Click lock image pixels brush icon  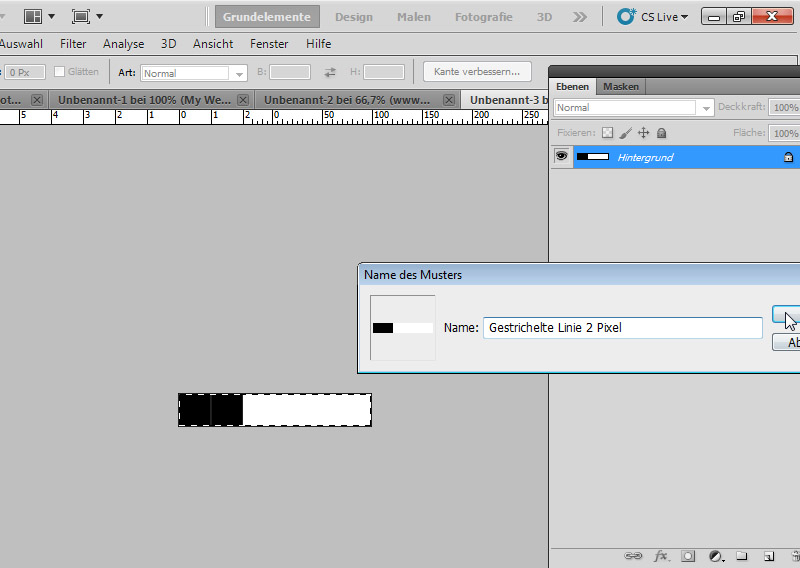(x=625, y=133)
